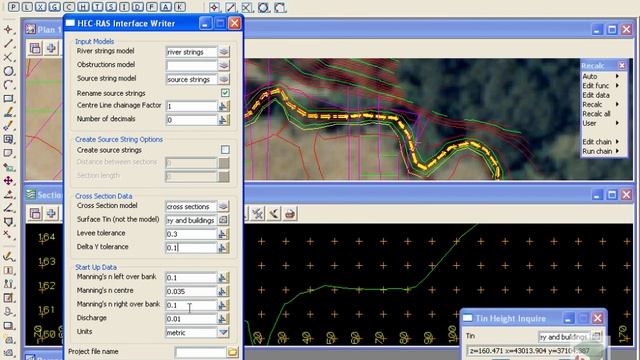Click the plus icon in Section view toolbar
This screenshot has height=360, width=640.
pyautogui.click(x=51, y=213)
